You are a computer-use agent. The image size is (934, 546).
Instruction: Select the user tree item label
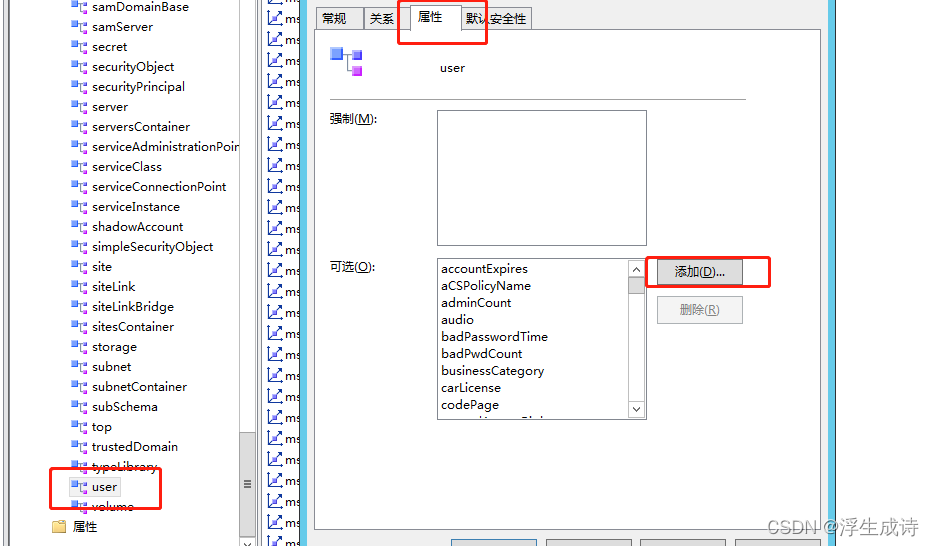104,487
